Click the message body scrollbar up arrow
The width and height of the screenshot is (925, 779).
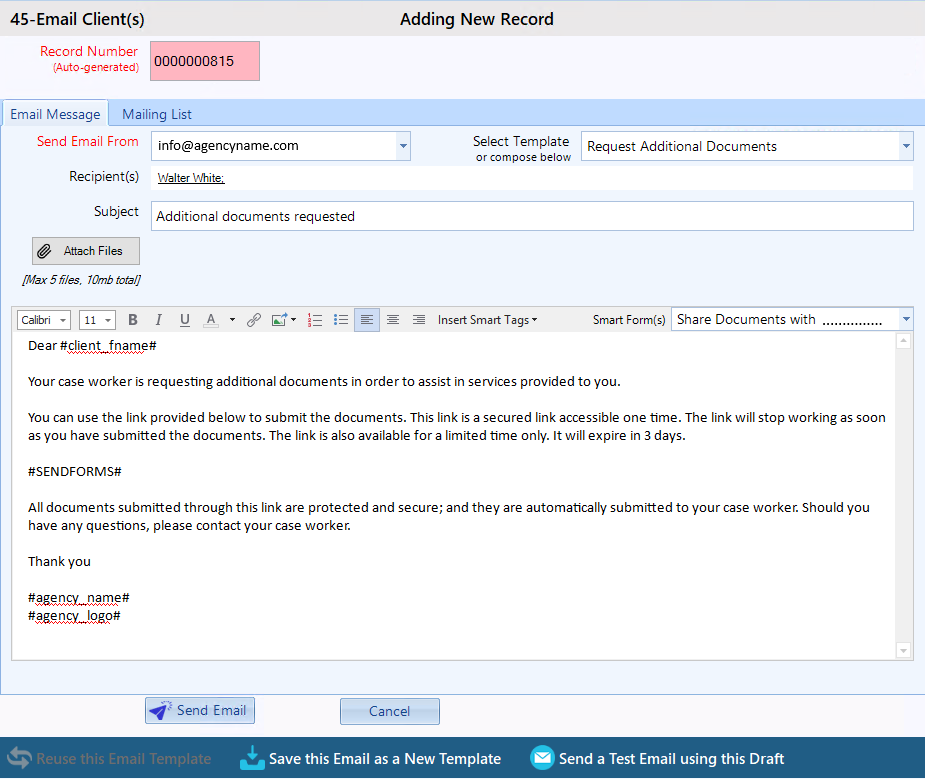[x=903, y=341]
